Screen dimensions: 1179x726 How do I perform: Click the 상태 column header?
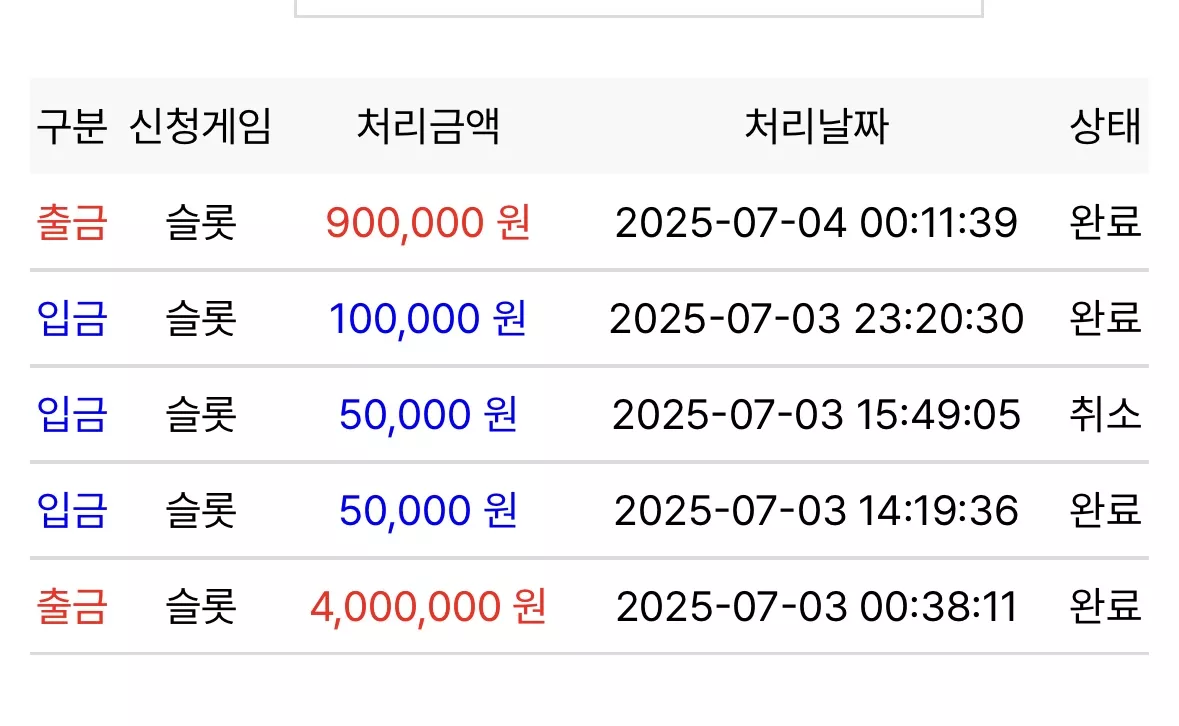[1105, 126]
